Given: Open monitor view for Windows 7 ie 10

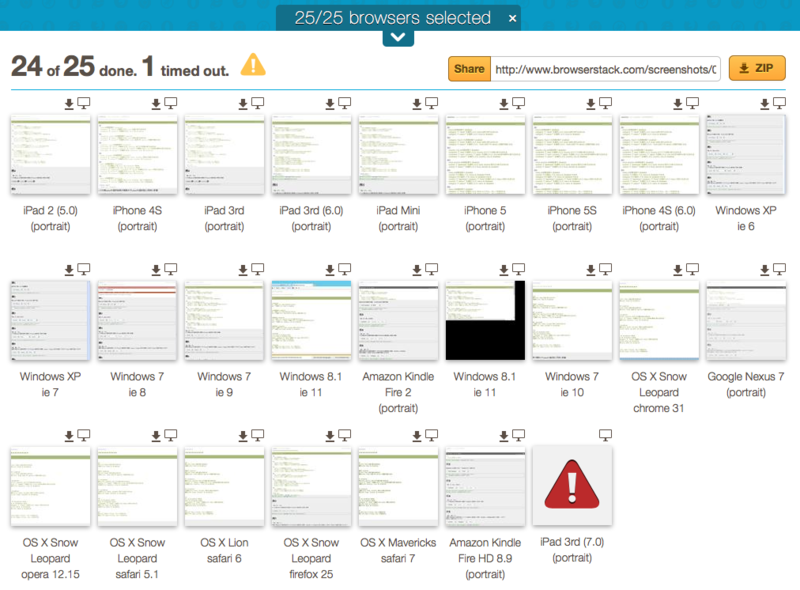Looking at the screenshot, I should coord(606,269).
